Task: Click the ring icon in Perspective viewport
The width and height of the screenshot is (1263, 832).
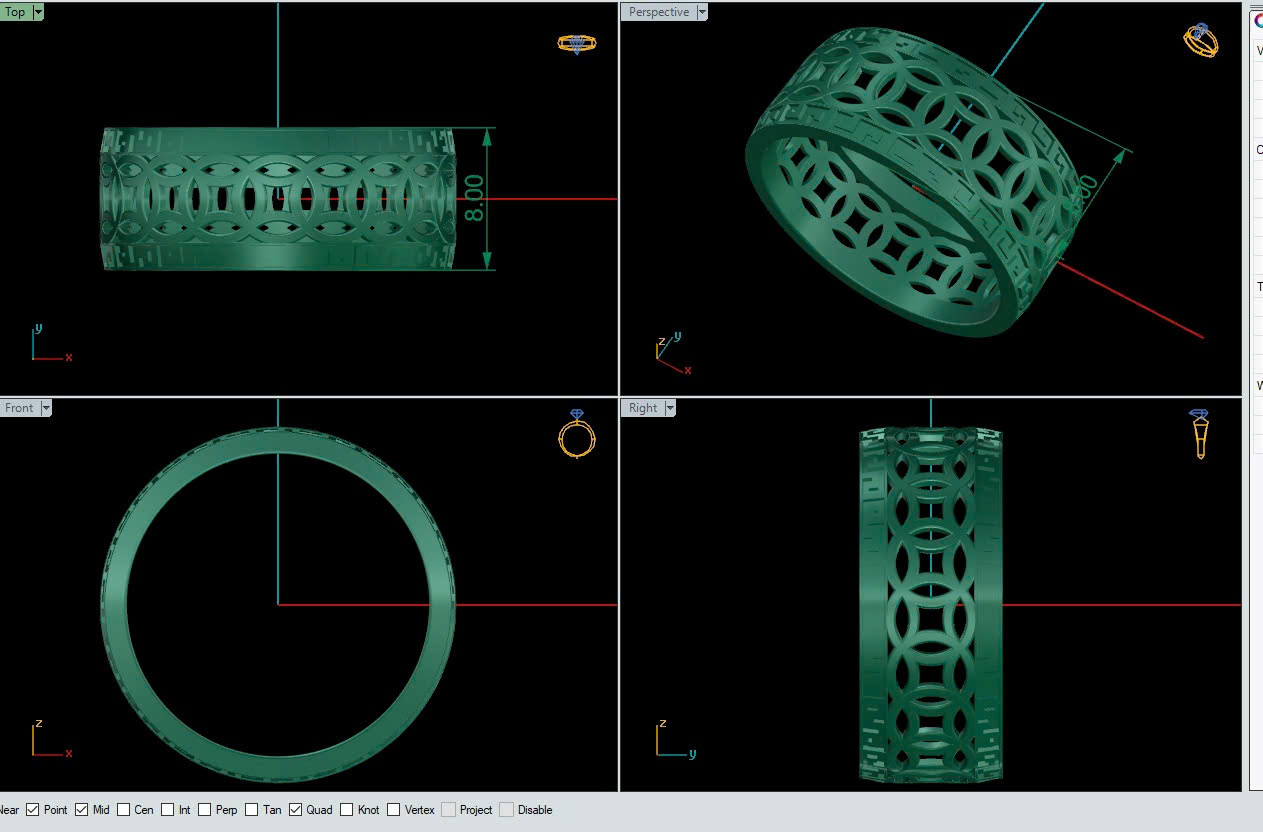Action: pos(1200,40)
